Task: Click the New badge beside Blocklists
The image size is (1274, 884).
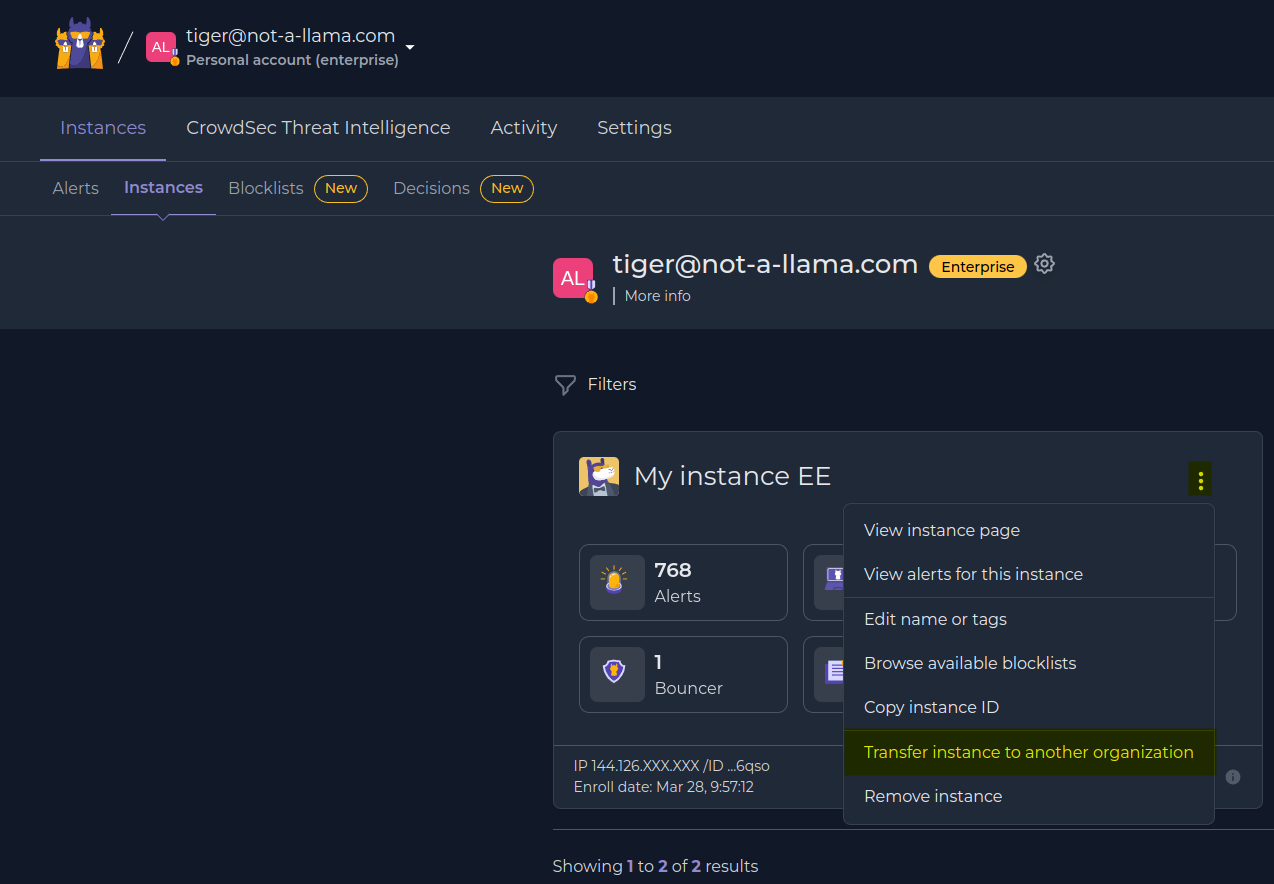Action: [341, 188]
